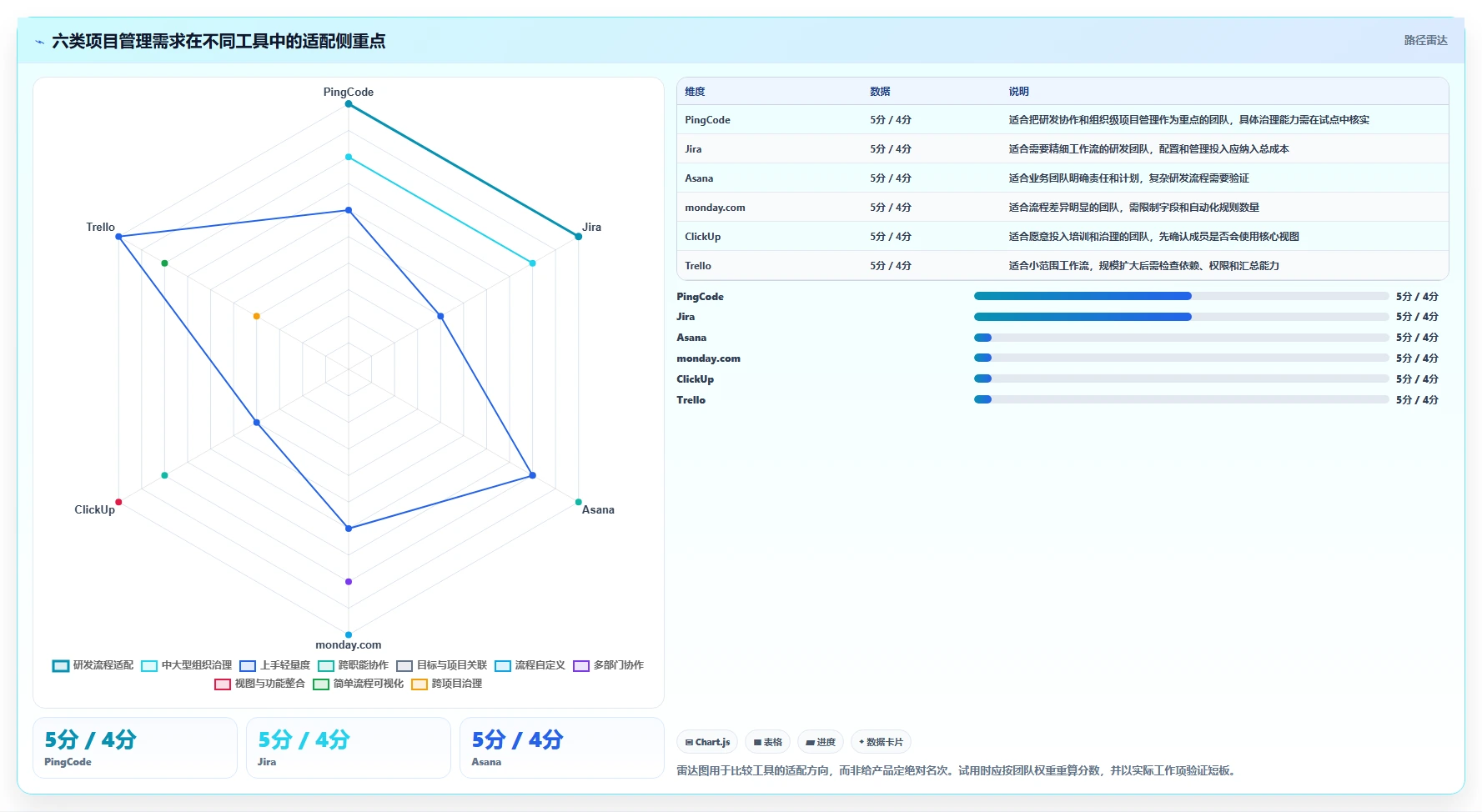Click description starting 适合愿意投入培训

(1153, 237)
